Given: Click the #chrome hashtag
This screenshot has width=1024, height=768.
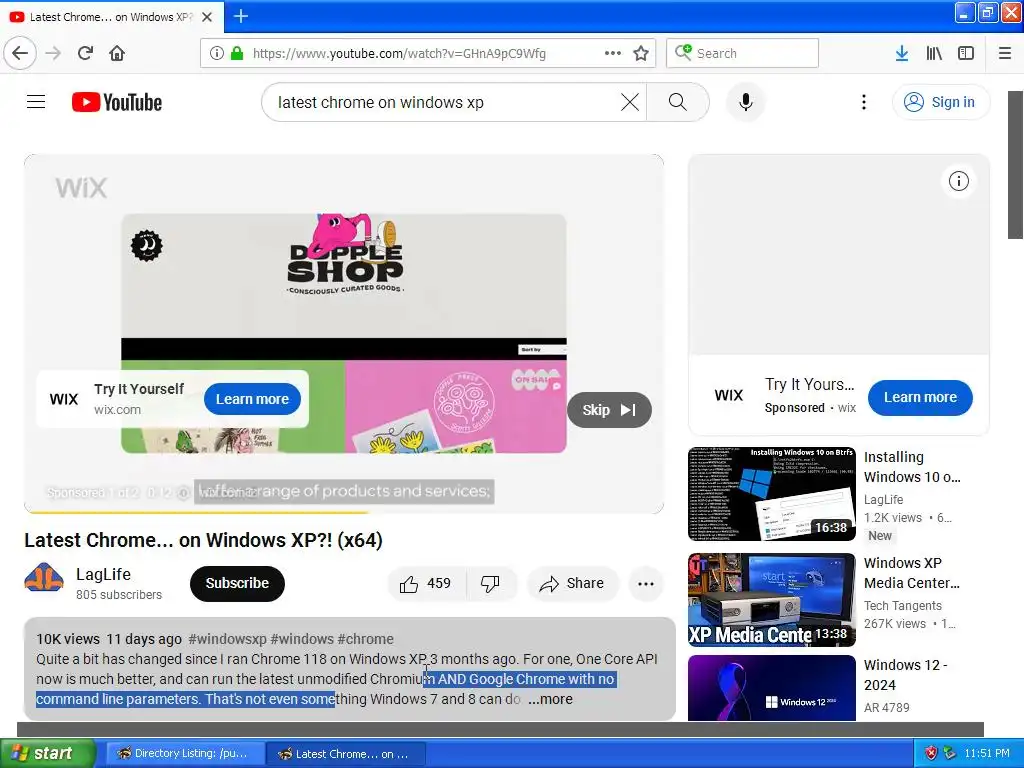Looking at the screenshot, I should pyautogui.click(x=366, y=639).
